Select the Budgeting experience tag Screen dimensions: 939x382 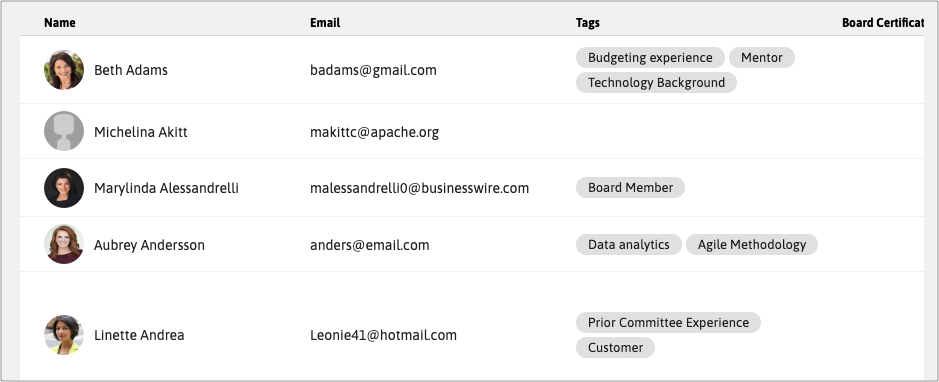650,57
